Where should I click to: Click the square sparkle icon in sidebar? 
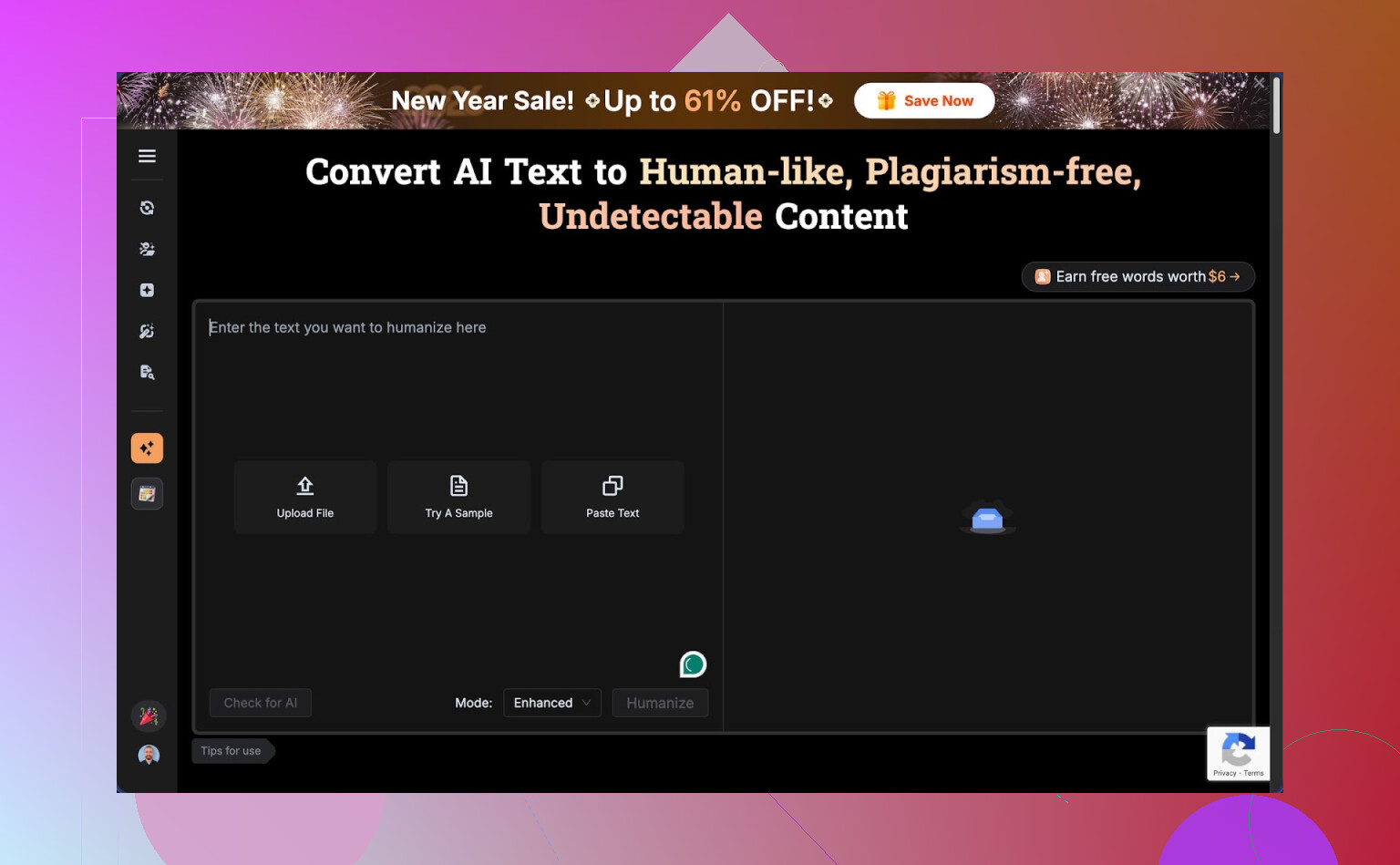pos(147,290)
